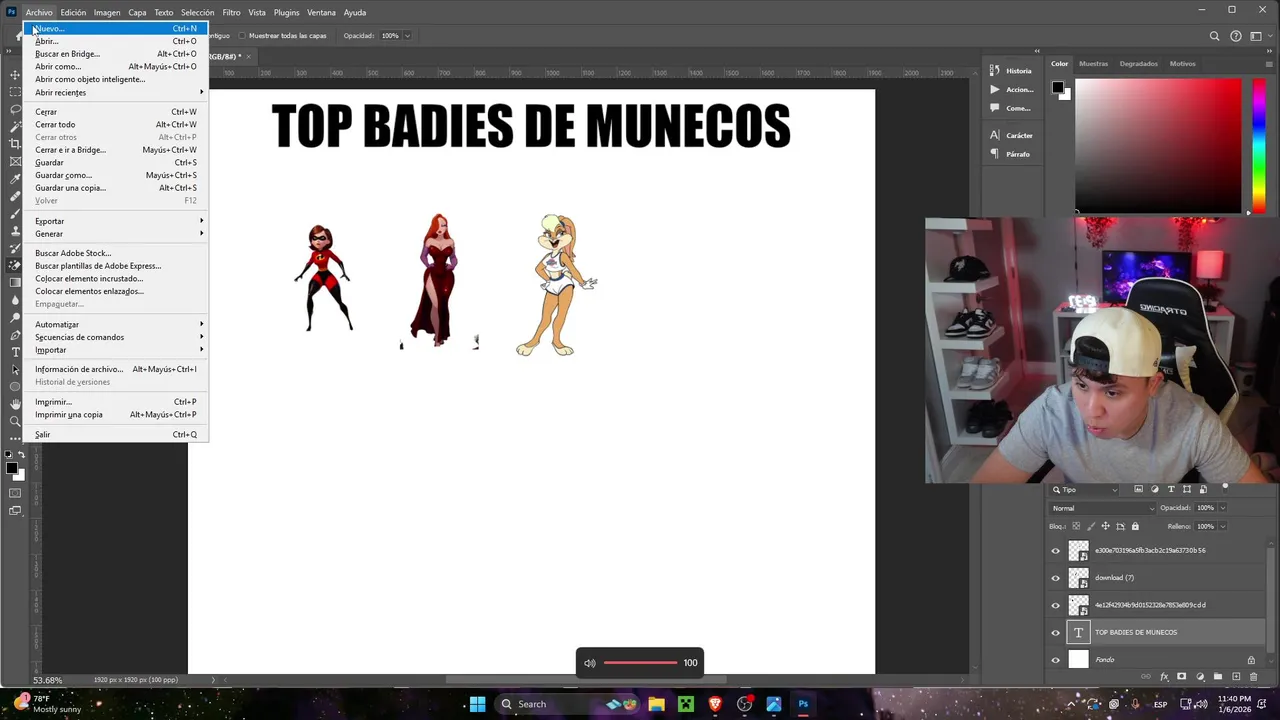Click the foreground color swatch in Color panel
This screenshot has height=720, width=1280.
coord(1057,88)
